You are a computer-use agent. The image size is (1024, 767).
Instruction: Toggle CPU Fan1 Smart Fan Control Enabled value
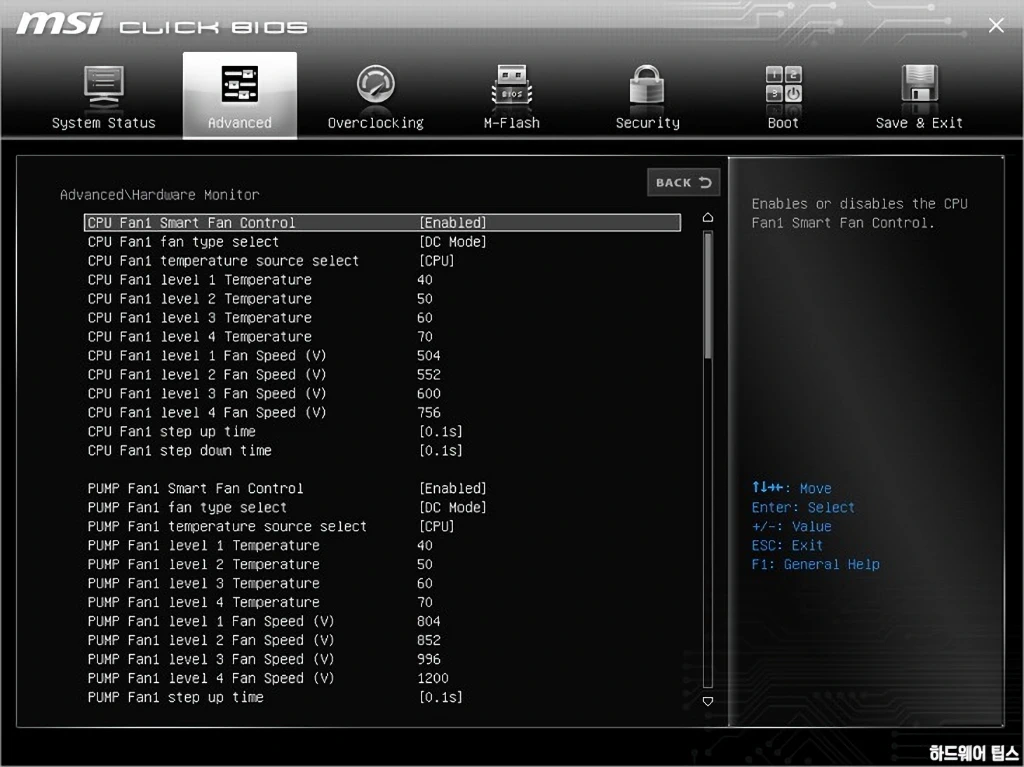453,223
